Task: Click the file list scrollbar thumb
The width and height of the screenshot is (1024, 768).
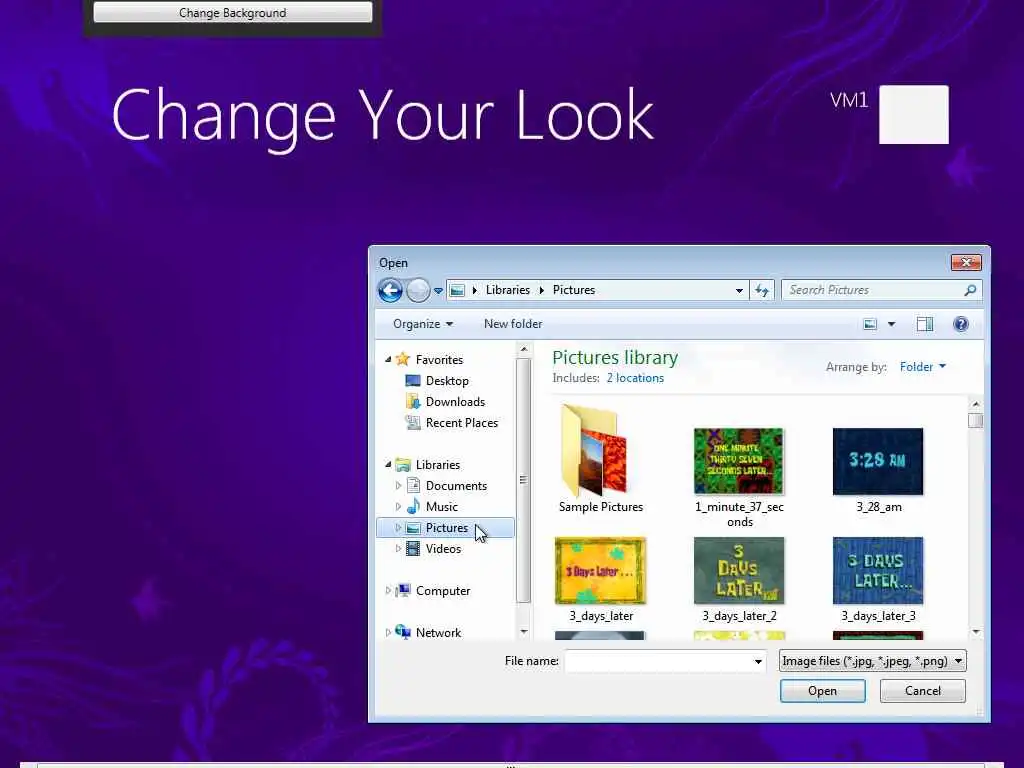Action: coord(976,421)
